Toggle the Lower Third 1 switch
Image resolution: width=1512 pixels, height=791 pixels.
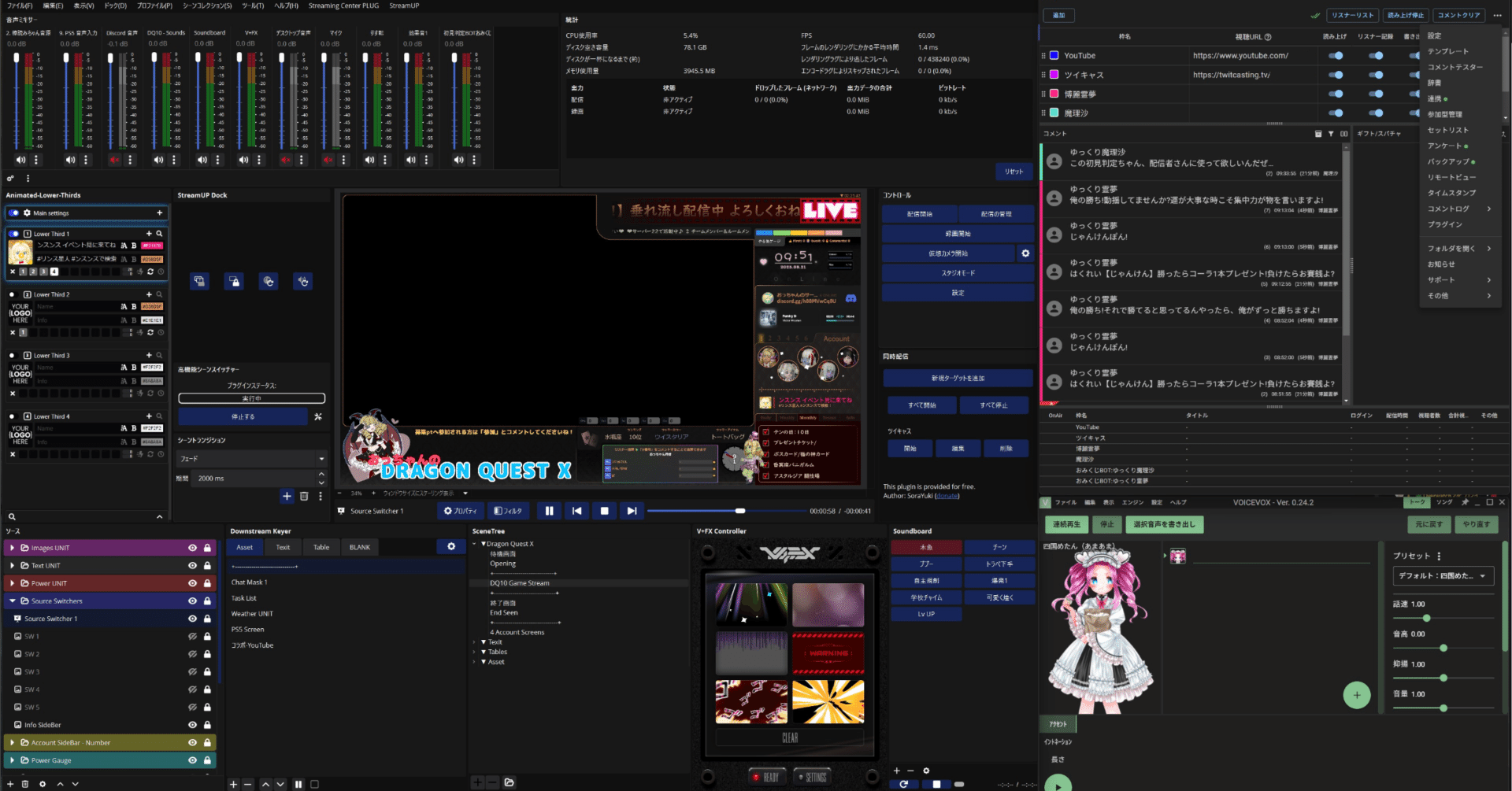point(13,234)
